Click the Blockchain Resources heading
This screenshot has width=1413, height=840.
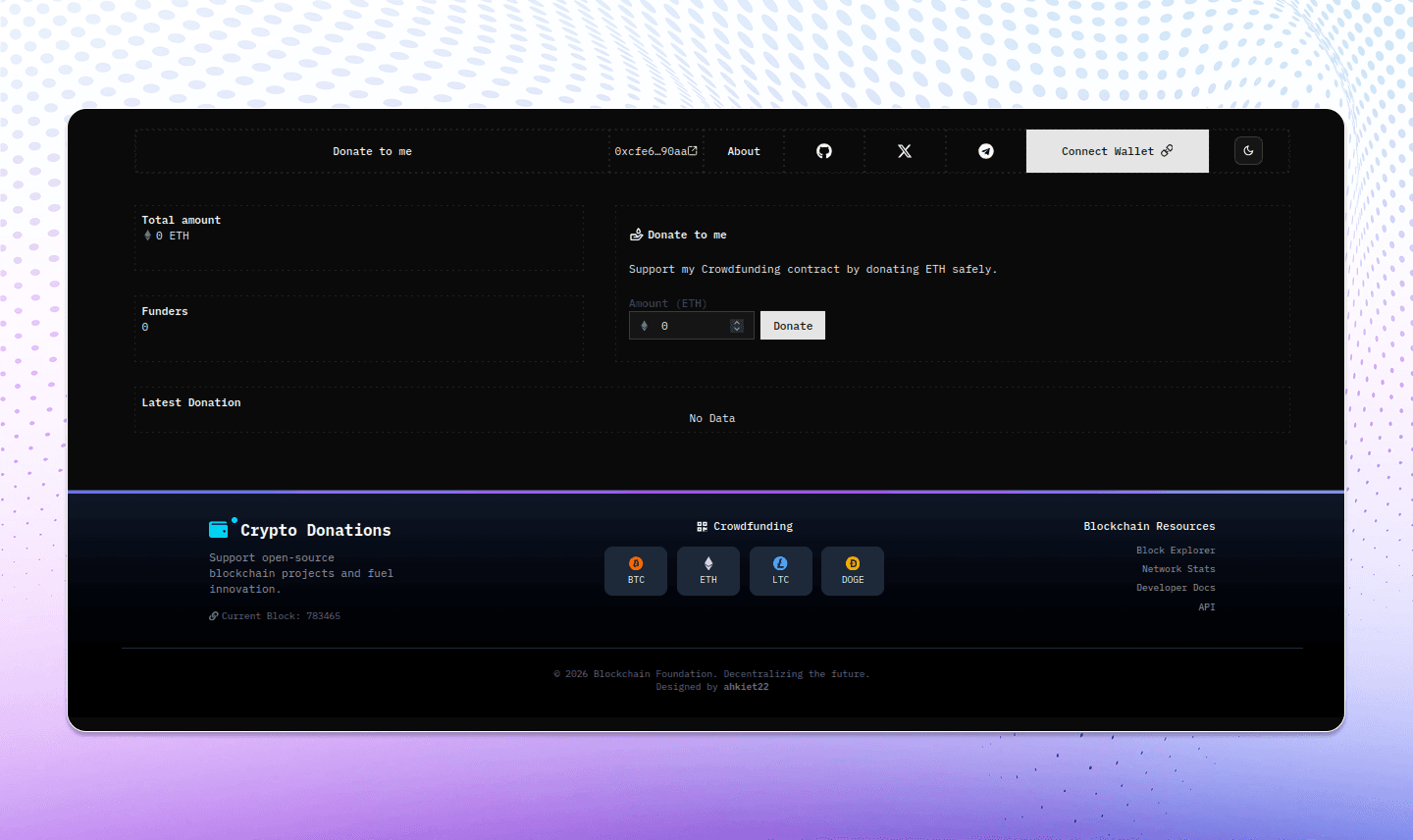tap(1149, 526)
